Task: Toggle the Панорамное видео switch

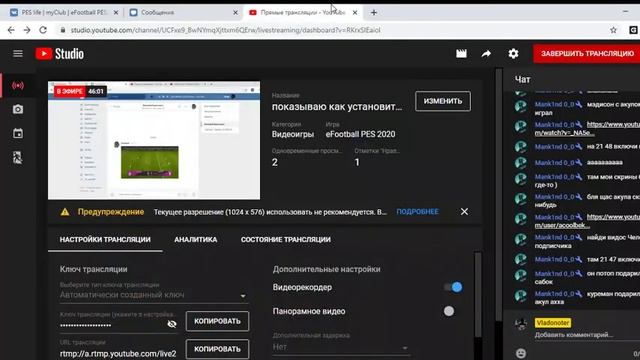Action: coord(450,311)
